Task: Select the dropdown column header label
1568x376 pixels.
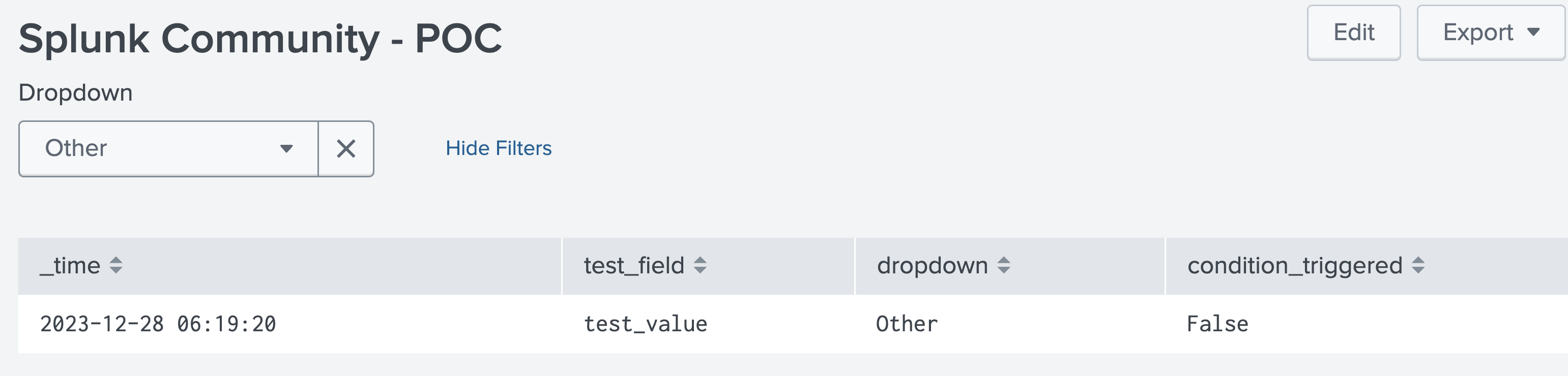Action: pyautogui.click(x=932, y=265)
